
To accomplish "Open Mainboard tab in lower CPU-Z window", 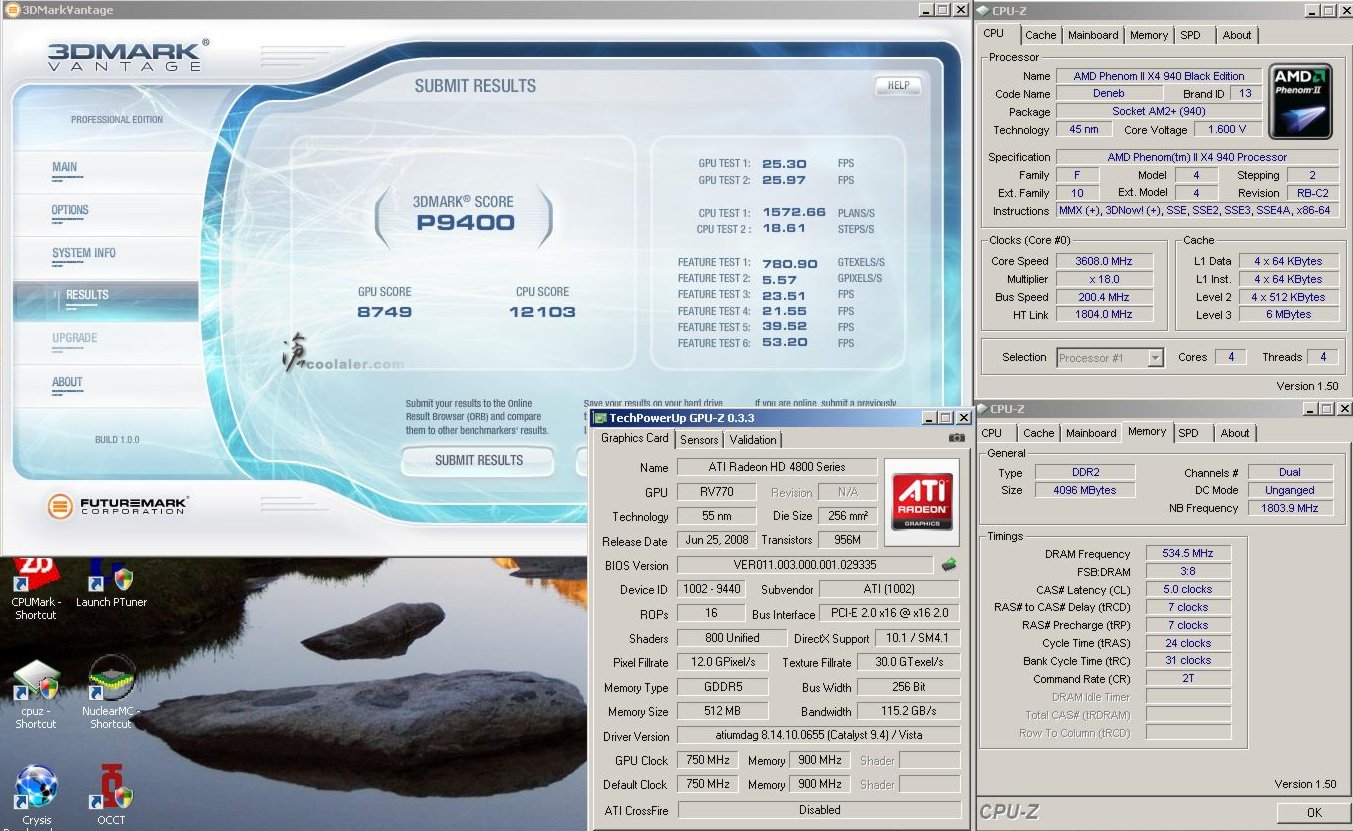I will coord(1091,433).
